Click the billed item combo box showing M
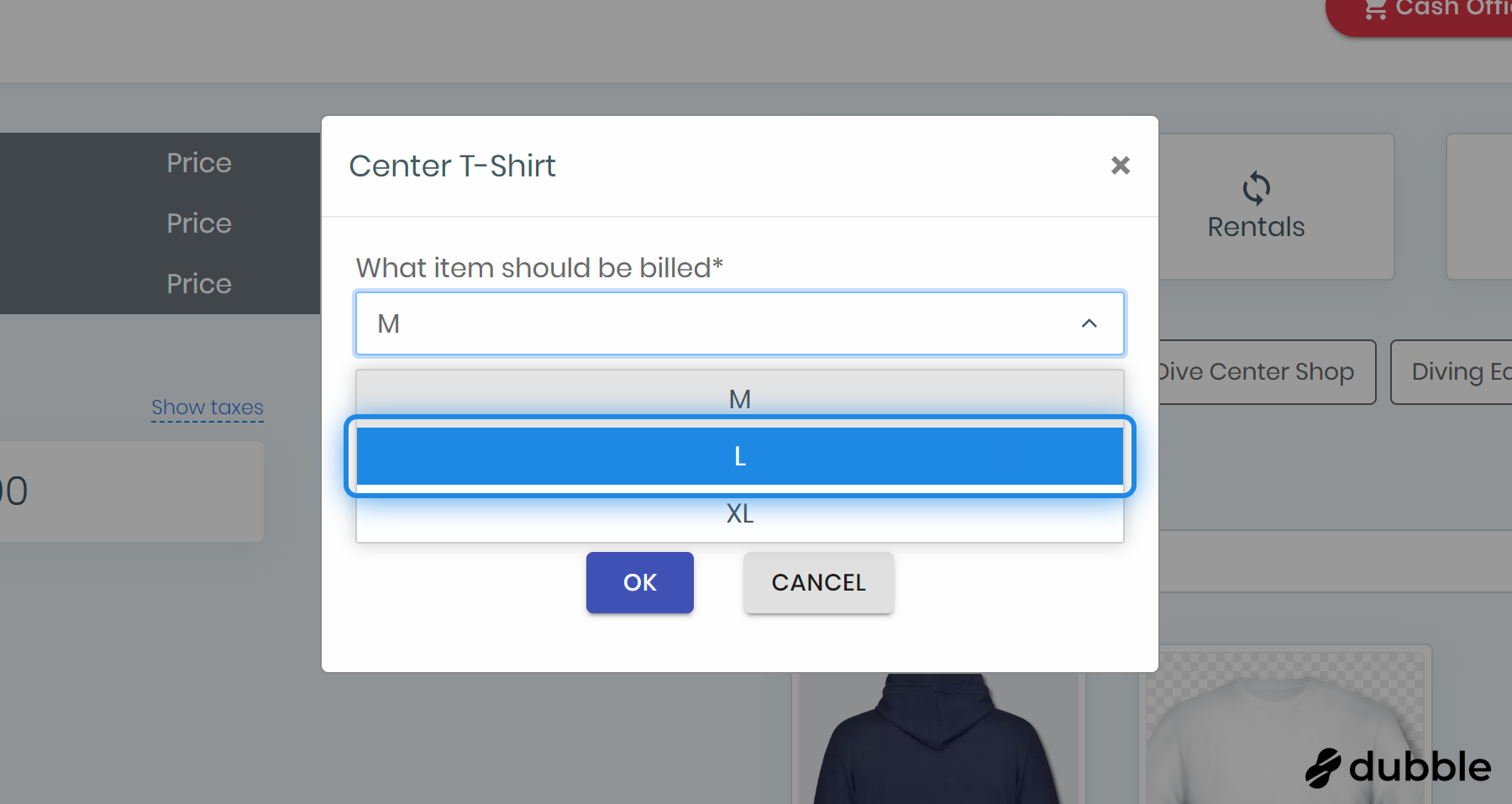The width and height of the screenshot is (1512, 804). point(722,323)
